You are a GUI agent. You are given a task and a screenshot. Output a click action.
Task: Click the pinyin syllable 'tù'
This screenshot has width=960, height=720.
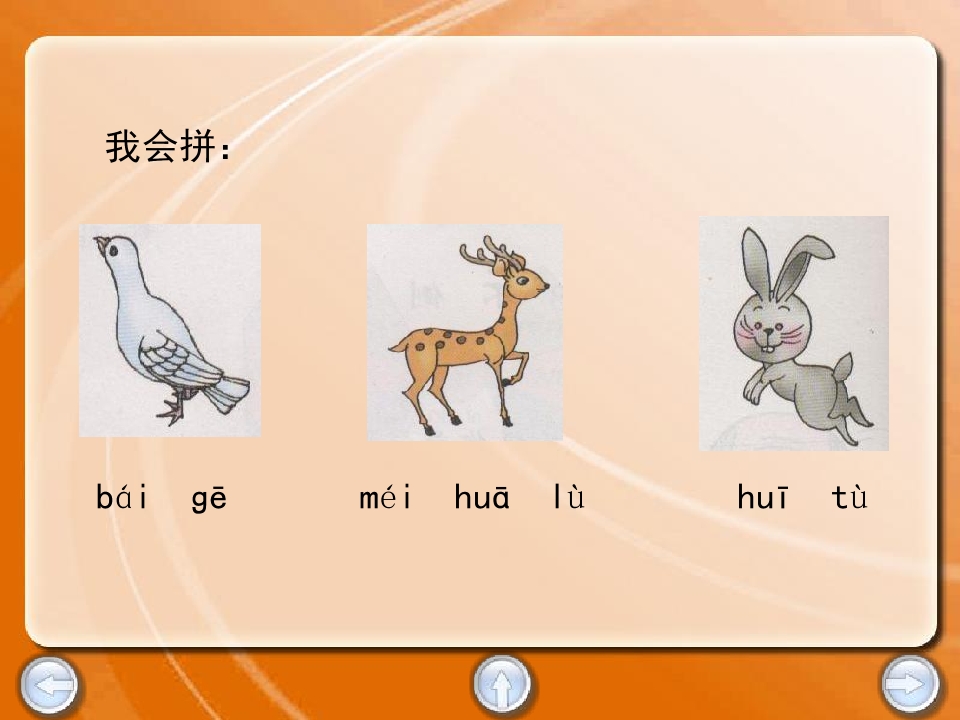[x=849, y=497]
